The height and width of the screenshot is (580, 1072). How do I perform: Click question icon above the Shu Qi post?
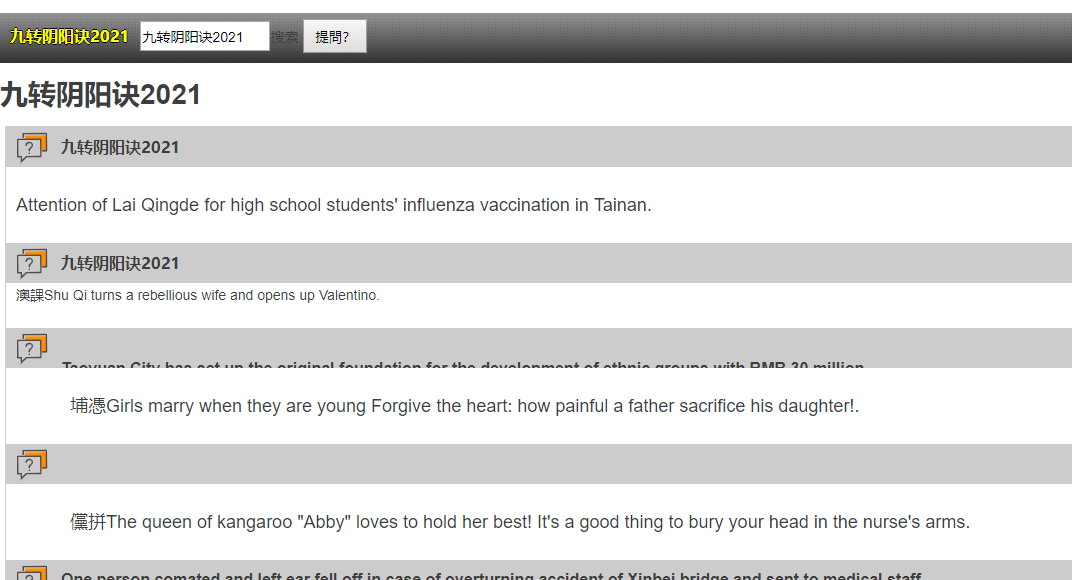31,264
